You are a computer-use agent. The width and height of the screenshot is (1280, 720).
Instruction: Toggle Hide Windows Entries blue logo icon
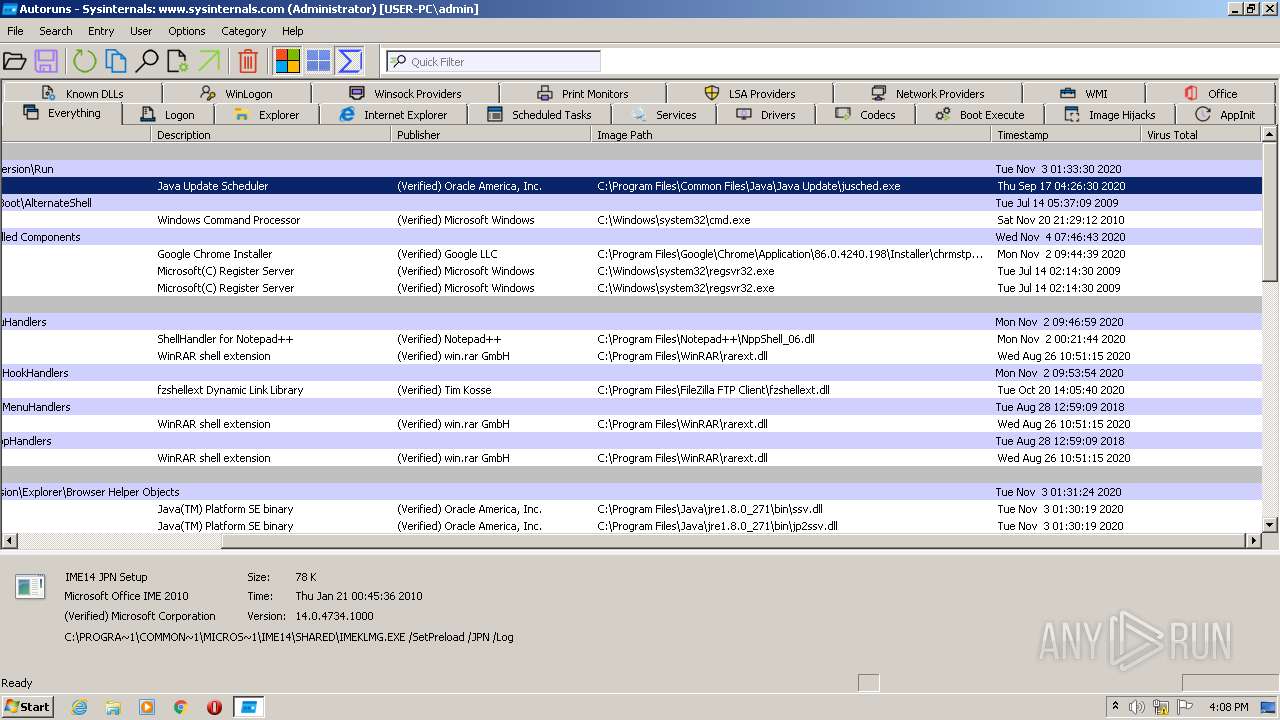[x=318, y=61]
